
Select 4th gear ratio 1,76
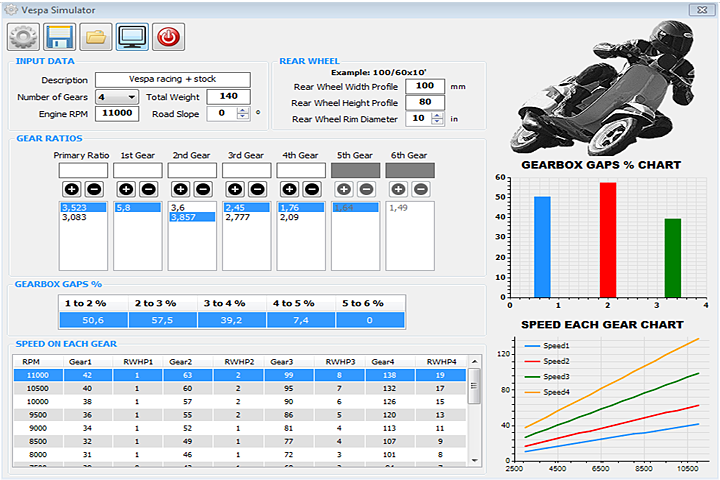(x=301, y=208)
